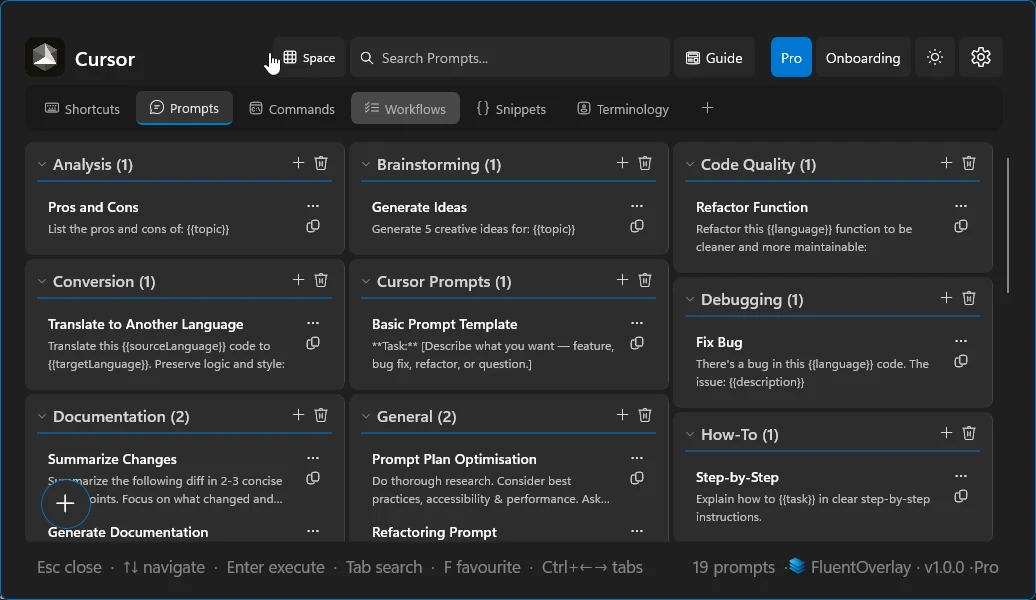Copy the "Generate Ideas" prompt
The height and width of the screenshot is (600, 1036).
pyautogui.click(x=637, y=226)
